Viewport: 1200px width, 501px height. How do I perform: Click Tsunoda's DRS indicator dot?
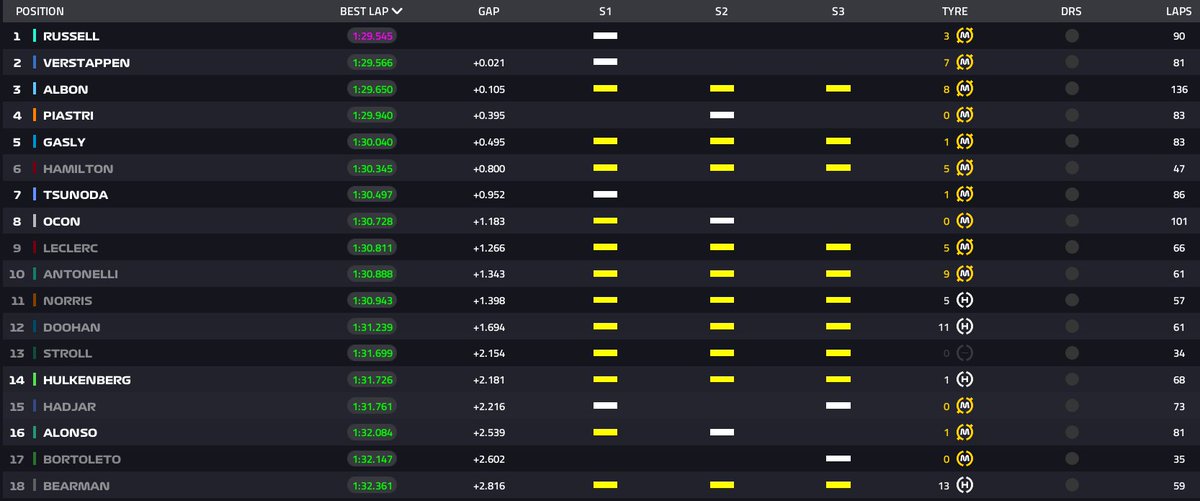1071,195
